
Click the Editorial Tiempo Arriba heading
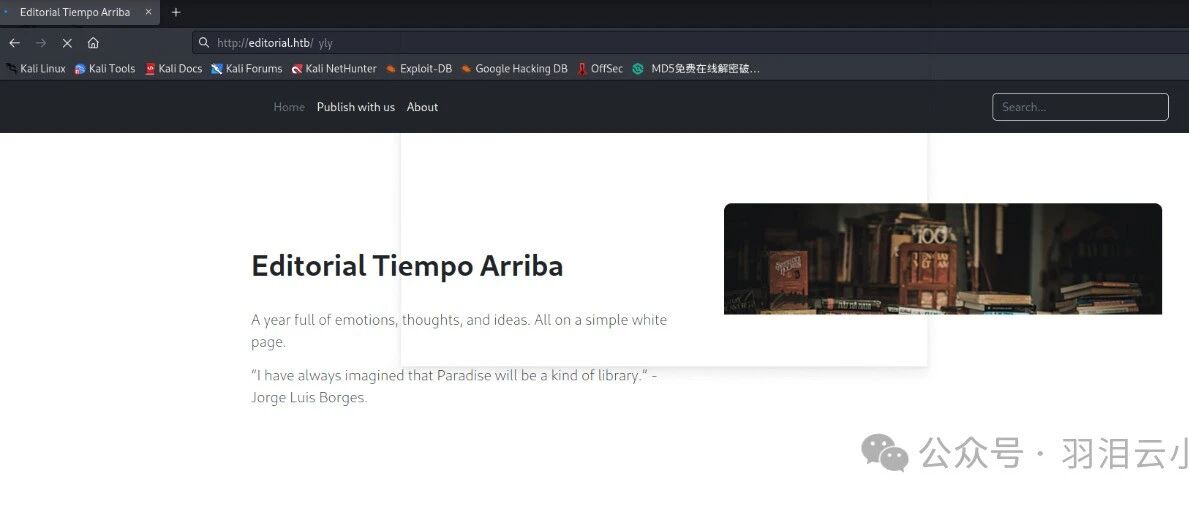point(407,266)
